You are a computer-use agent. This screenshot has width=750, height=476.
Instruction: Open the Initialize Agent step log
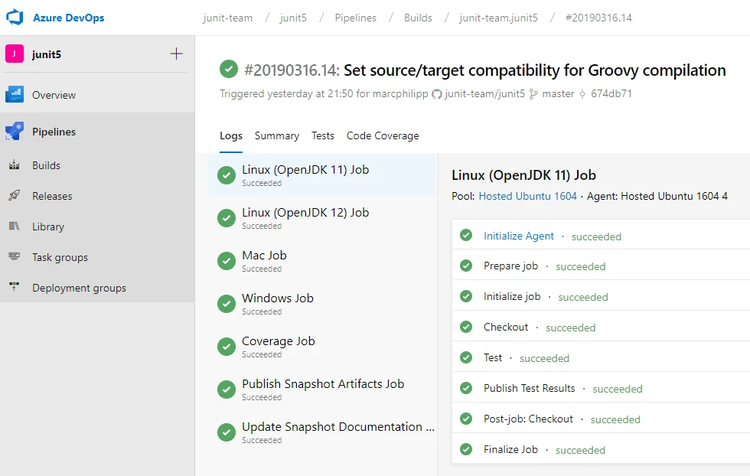518,236
